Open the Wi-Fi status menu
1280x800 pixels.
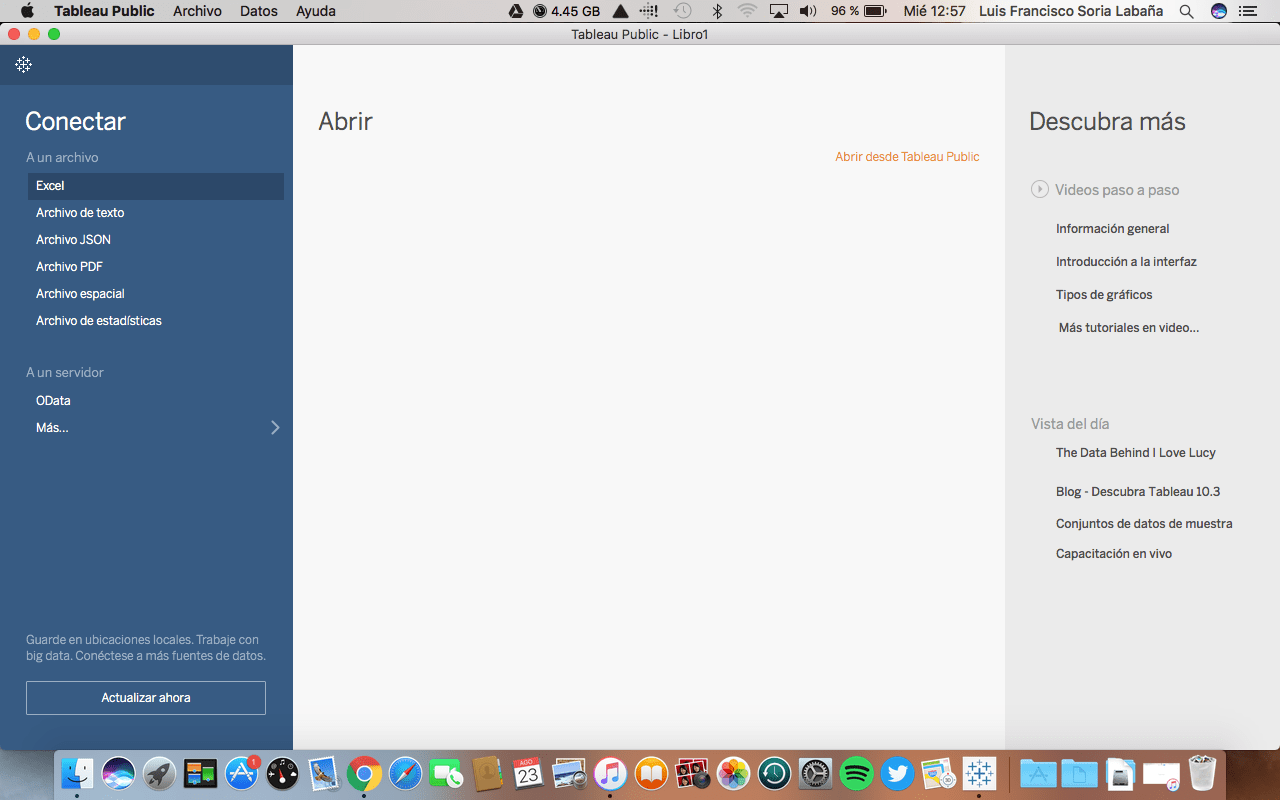(747, 11)
